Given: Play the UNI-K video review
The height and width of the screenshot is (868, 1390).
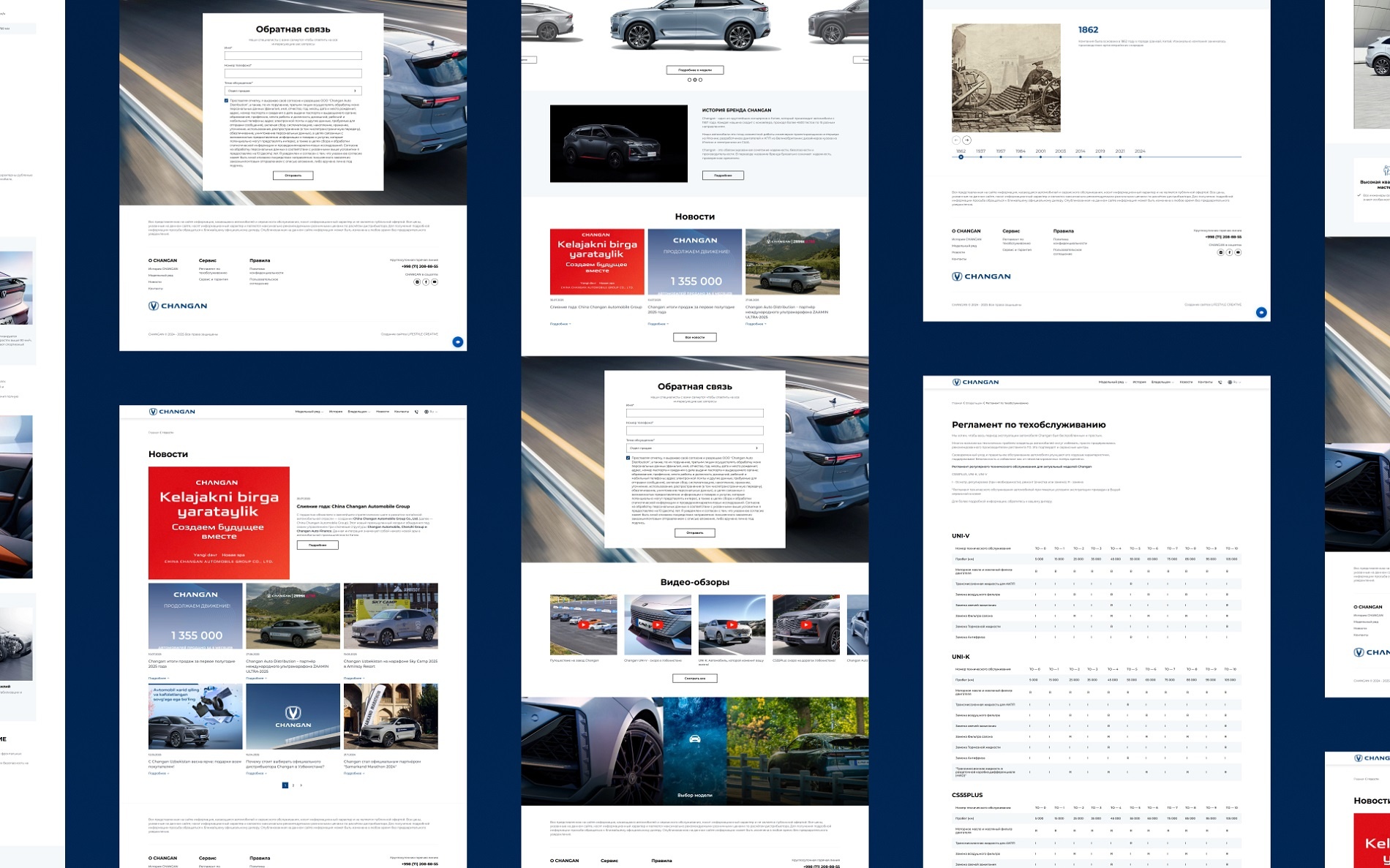Looking at the screenshot, I should (x=732, y=625).
